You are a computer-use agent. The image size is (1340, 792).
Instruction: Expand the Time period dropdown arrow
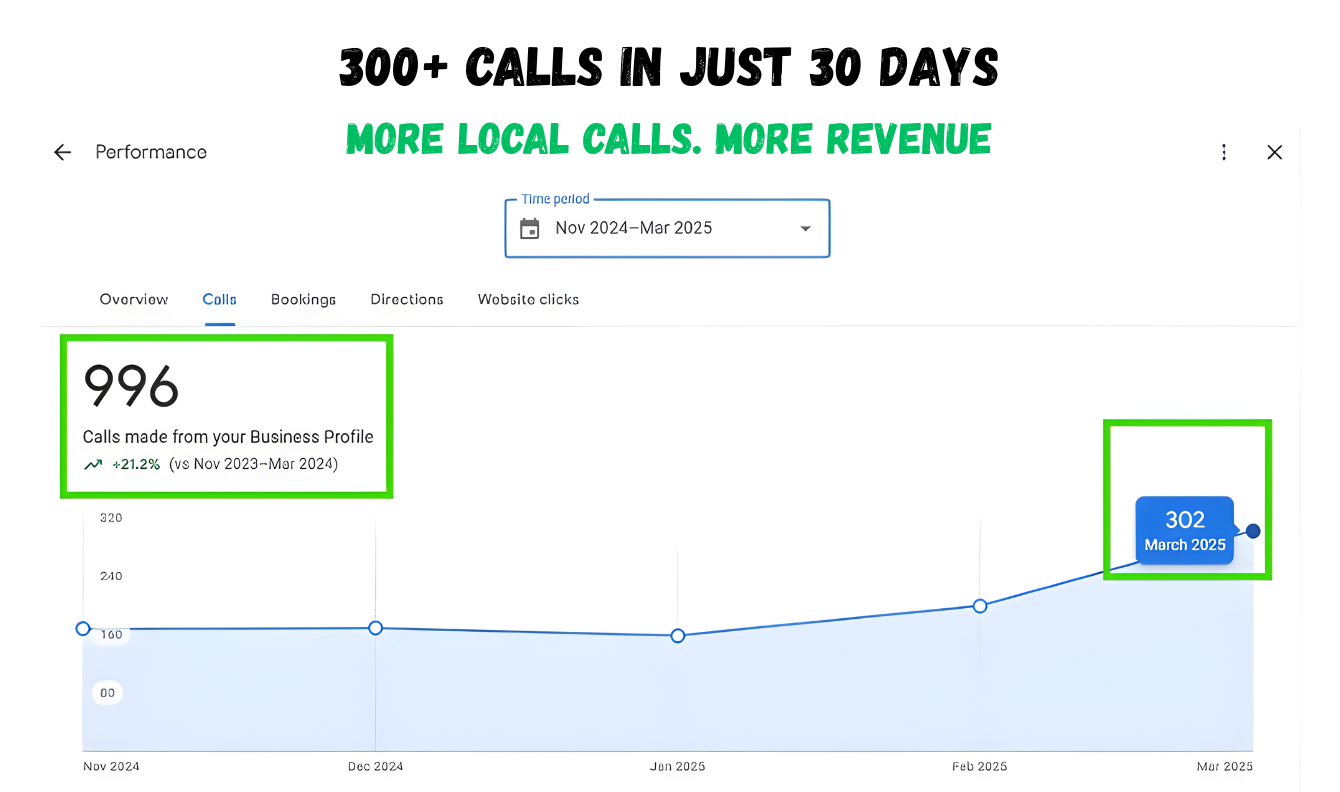[806, 228]
